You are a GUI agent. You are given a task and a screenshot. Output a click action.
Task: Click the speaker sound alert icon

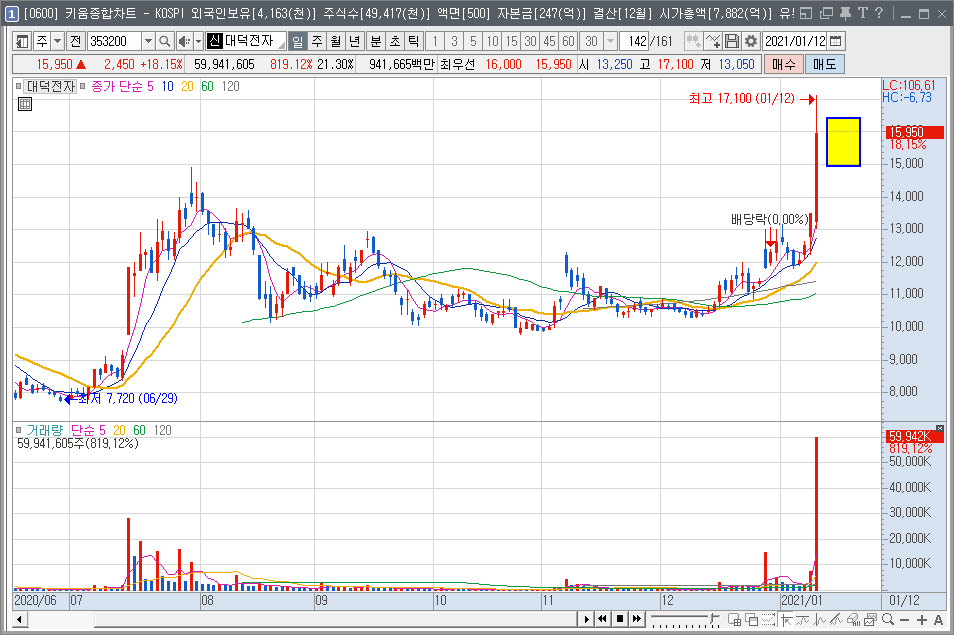tap(184, 41)
